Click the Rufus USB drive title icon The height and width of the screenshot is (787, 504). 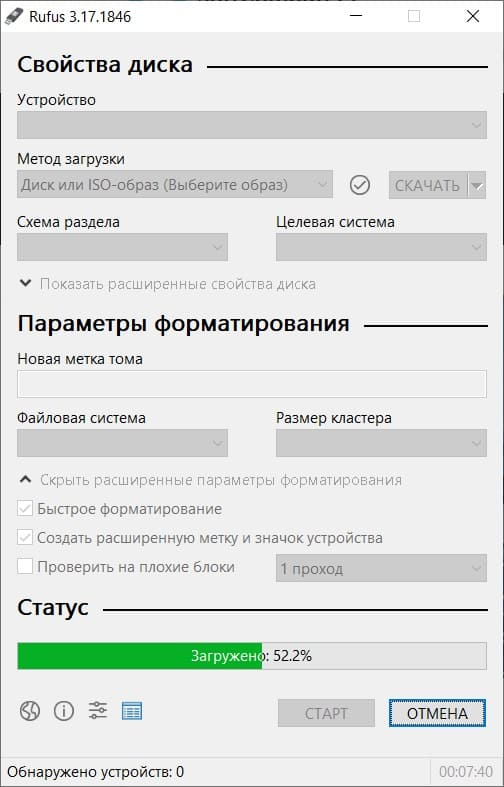click(14, 16)
